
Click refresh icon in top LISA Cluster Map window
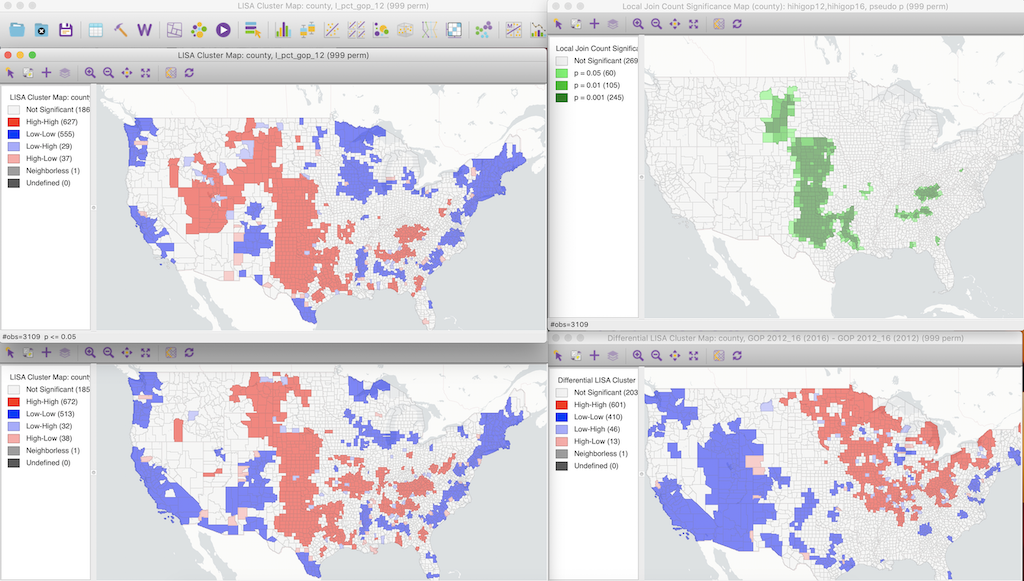click(188, 72)
